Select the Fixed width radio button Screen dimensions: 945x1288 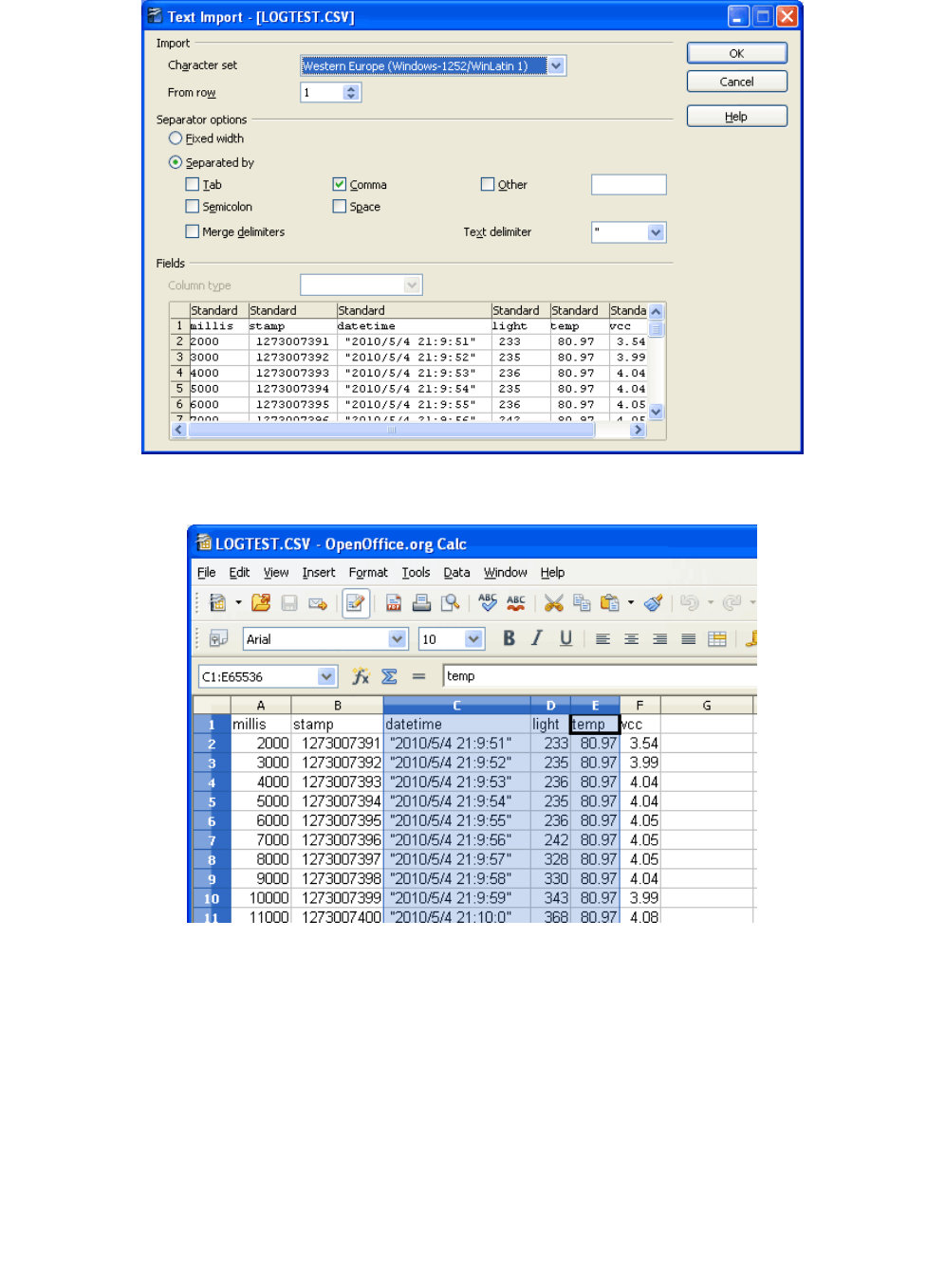(x=176, y=138)
